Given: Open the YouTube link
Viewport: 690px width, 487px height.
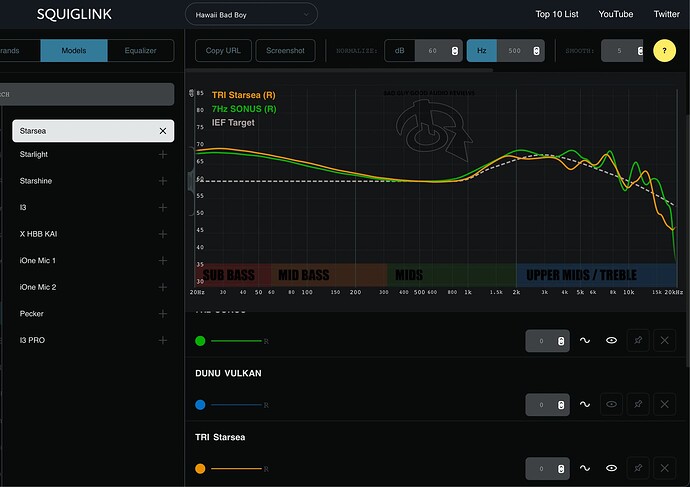Looking at the screenshot, I should pyautogui.click(x=616, y=14).
